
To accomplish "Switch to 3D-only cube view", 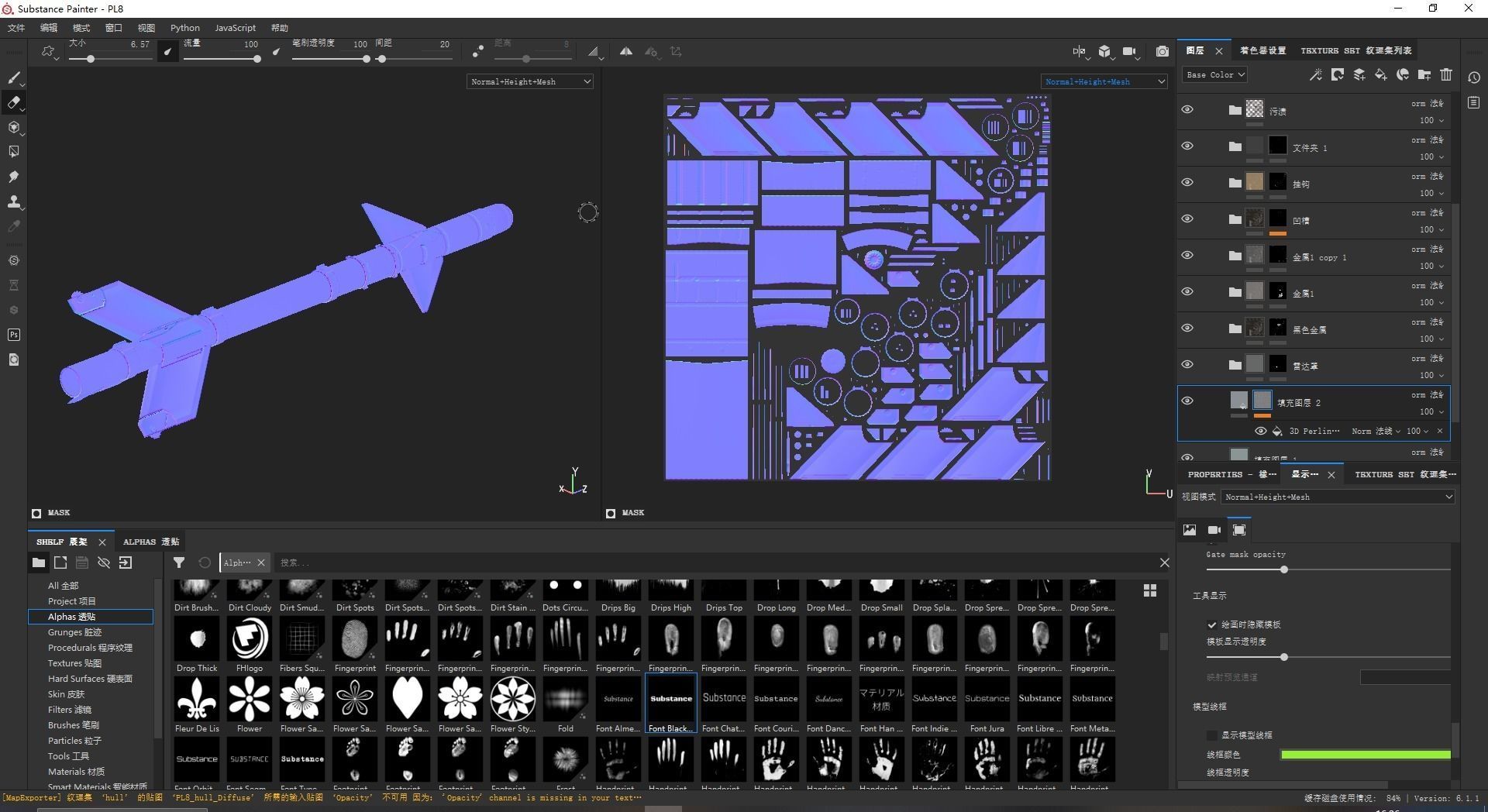I will [1104, 52].
